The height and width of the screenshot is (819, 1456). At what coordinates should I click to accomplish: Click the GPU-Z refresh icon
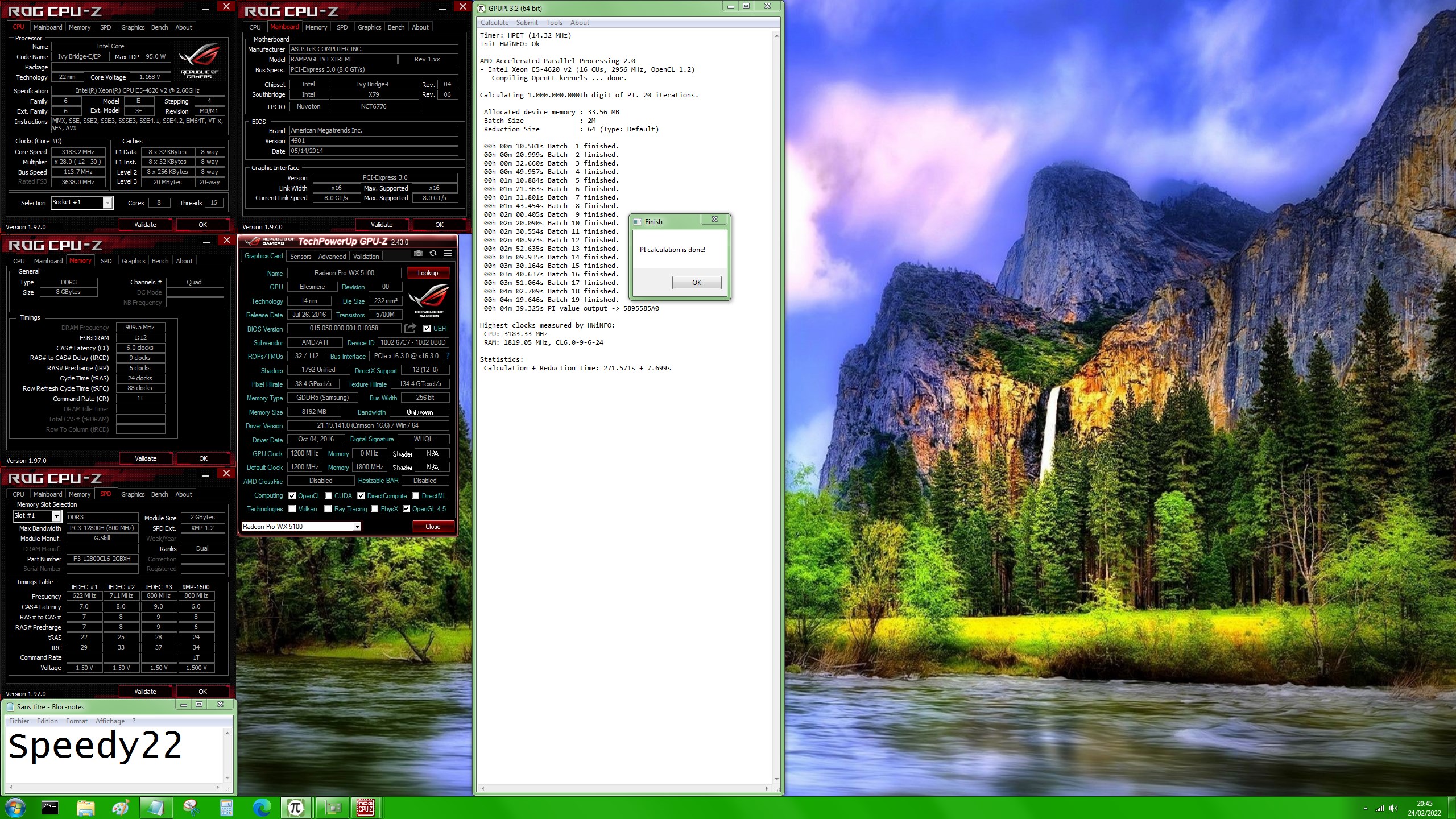click(x=433, y=254)
